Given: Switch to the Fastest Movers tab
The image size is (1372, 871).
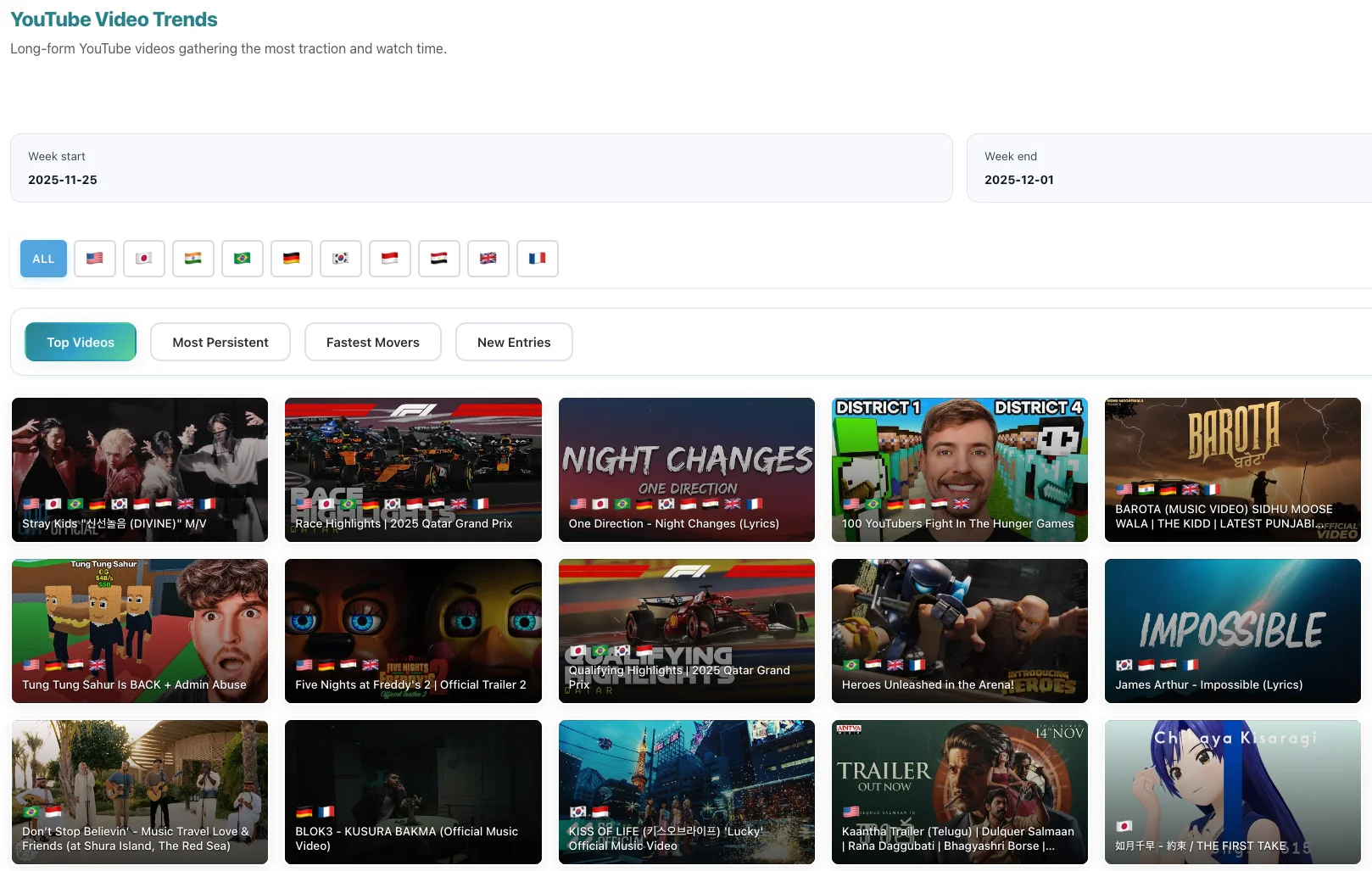Looking at the screenshot, I should [372, 342].
